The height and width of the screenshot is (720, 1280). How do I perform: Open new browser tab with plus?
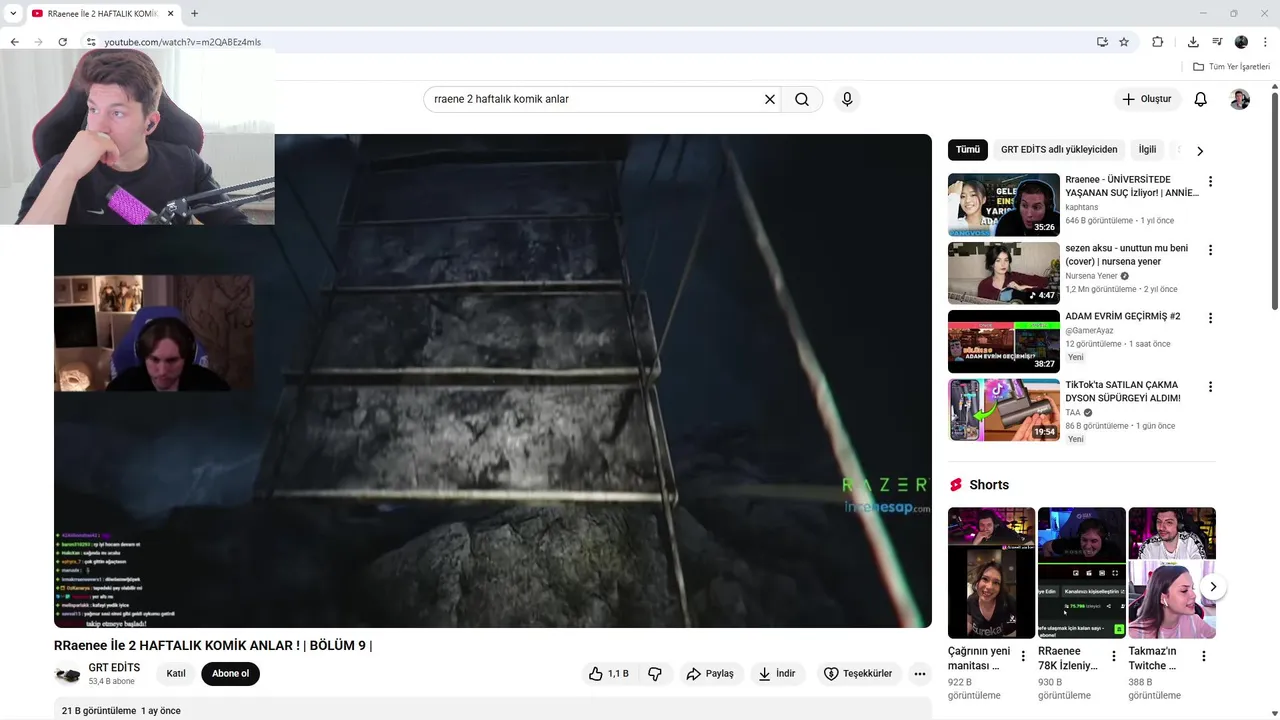194,13
